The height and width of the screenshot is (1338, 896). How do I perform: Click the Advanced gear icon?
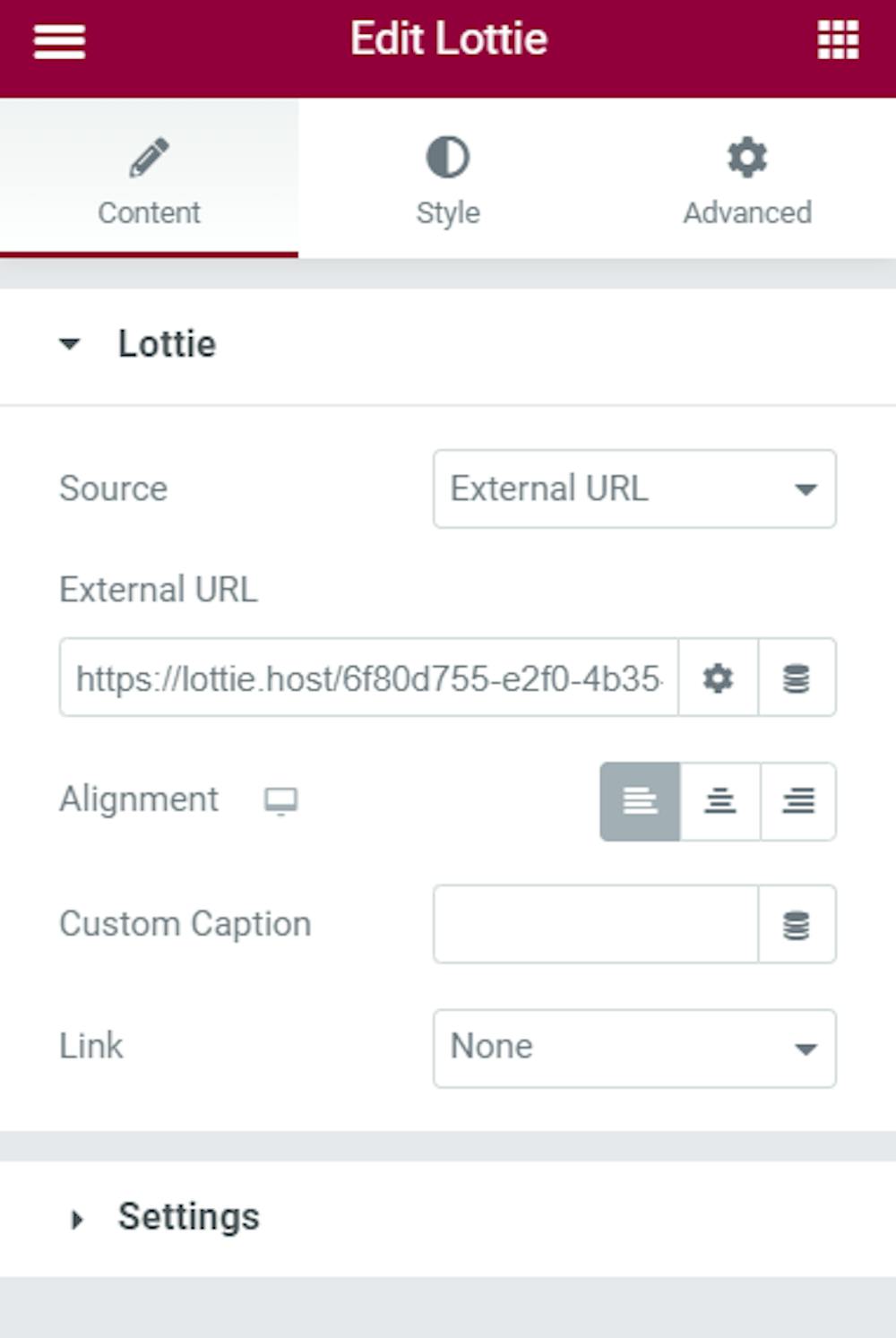coord(747,158)
